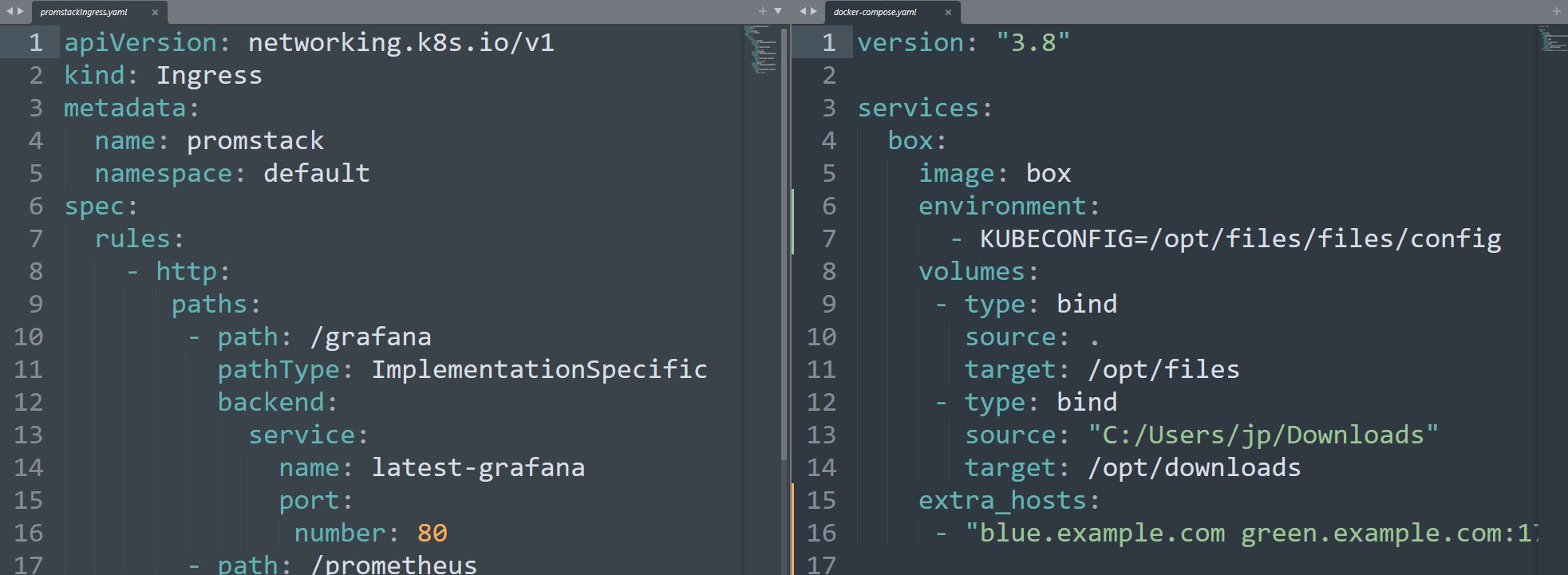The image size is (1568, 575).
Task: Click the "C:/Users/jp/Downloads" source string
Action: 1262,435
